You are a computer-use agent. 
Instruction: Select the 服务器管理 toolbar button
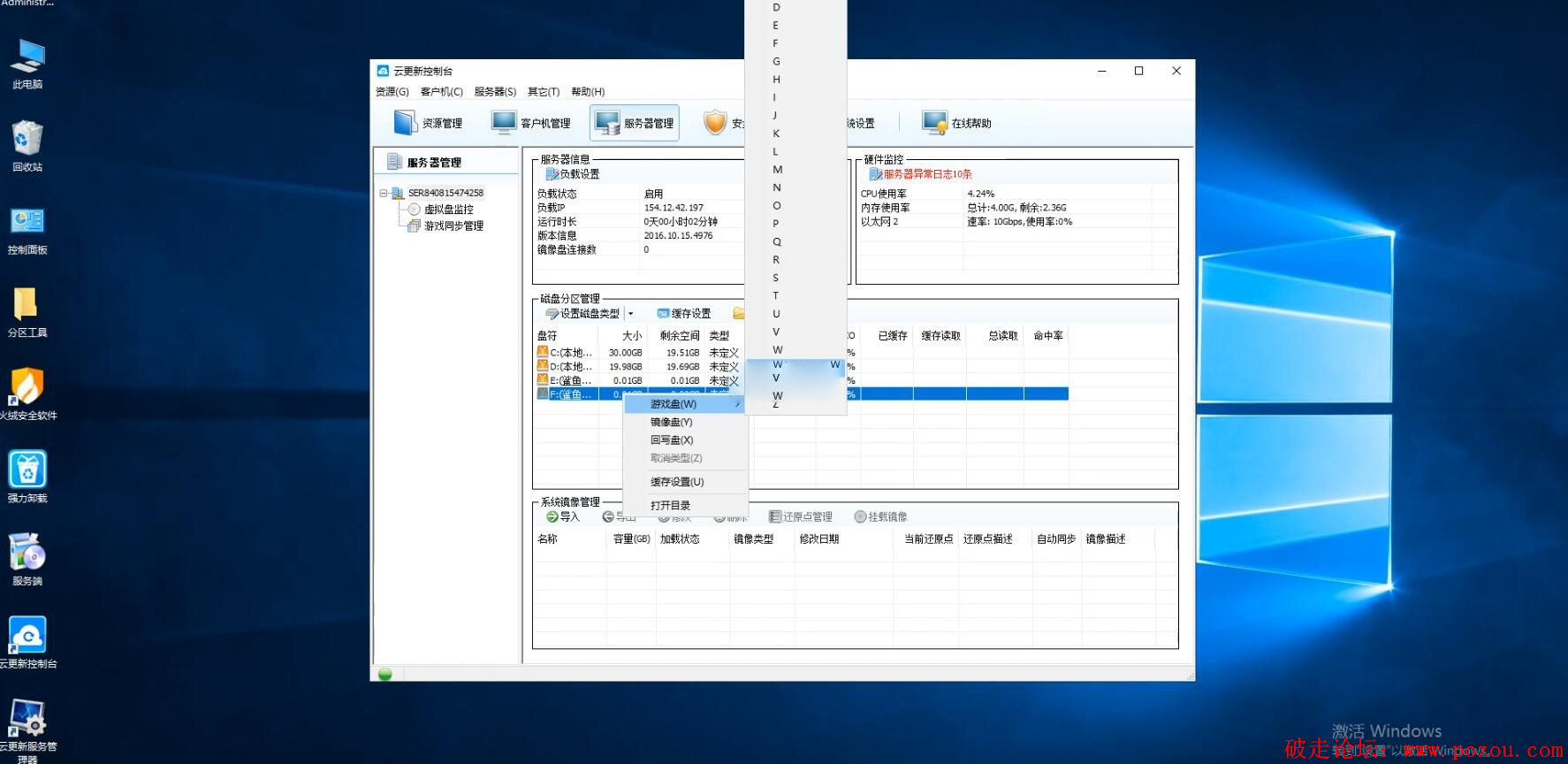[x=635, y=123]
